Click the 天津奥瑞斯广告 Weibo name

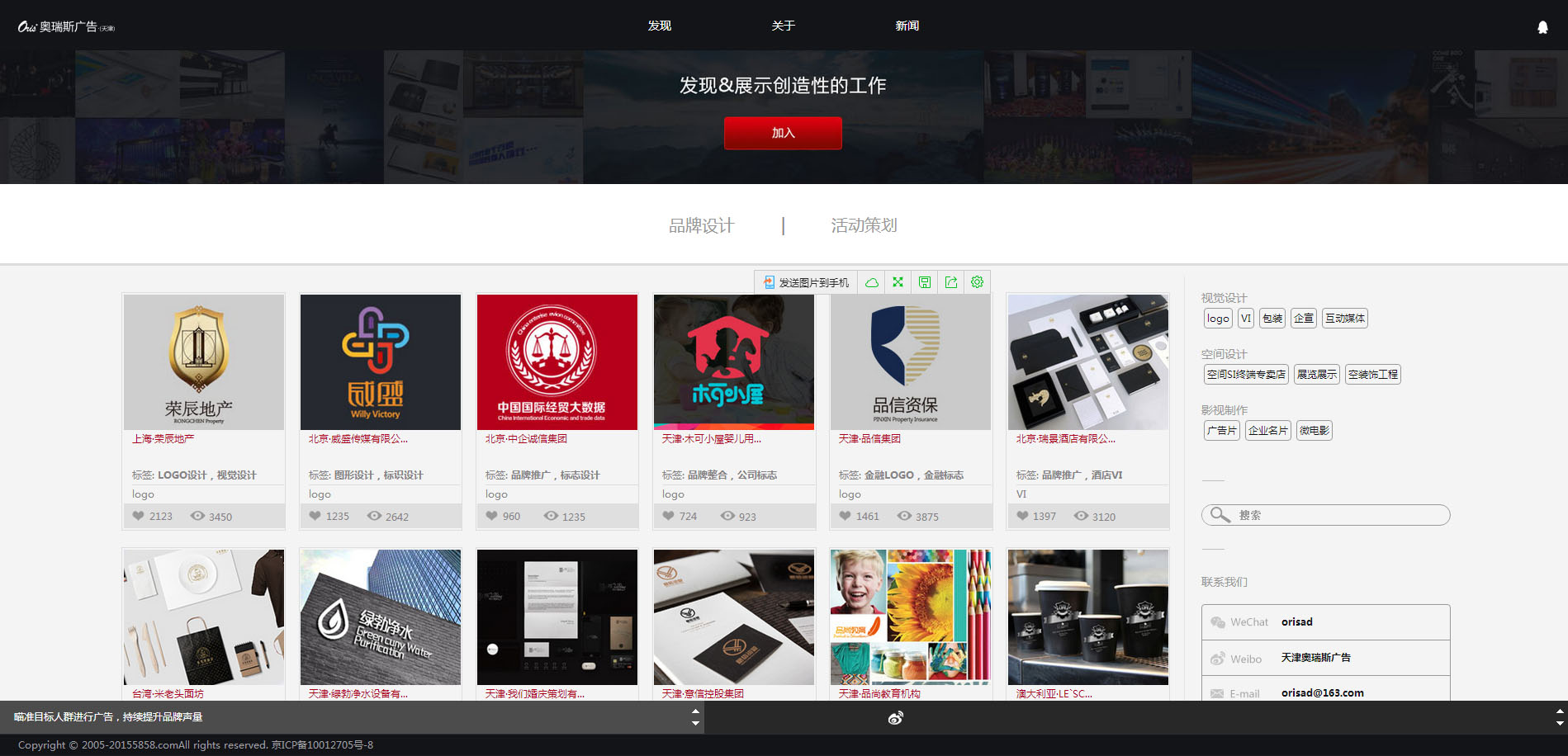pos(1316,658)
